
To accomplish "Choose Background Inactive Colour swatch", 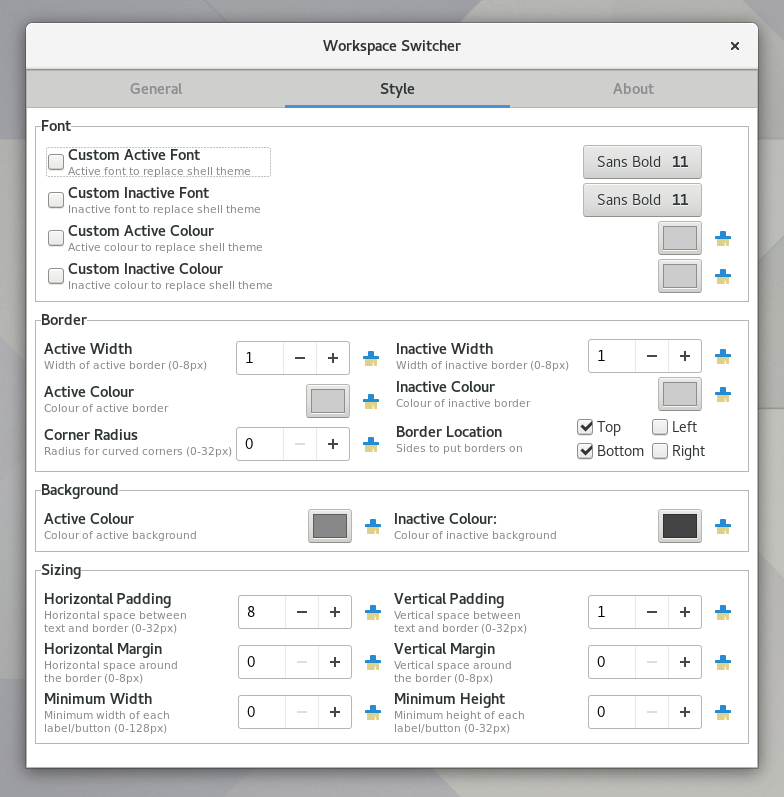I will click(680, 526).
